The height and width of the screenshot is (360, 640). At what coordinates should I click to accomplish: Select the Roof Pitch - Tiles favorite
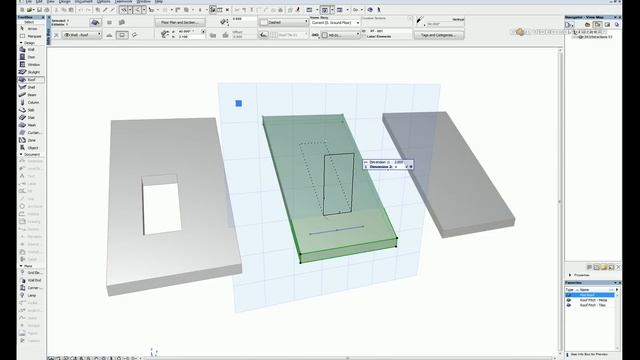(x=593, y=305)
